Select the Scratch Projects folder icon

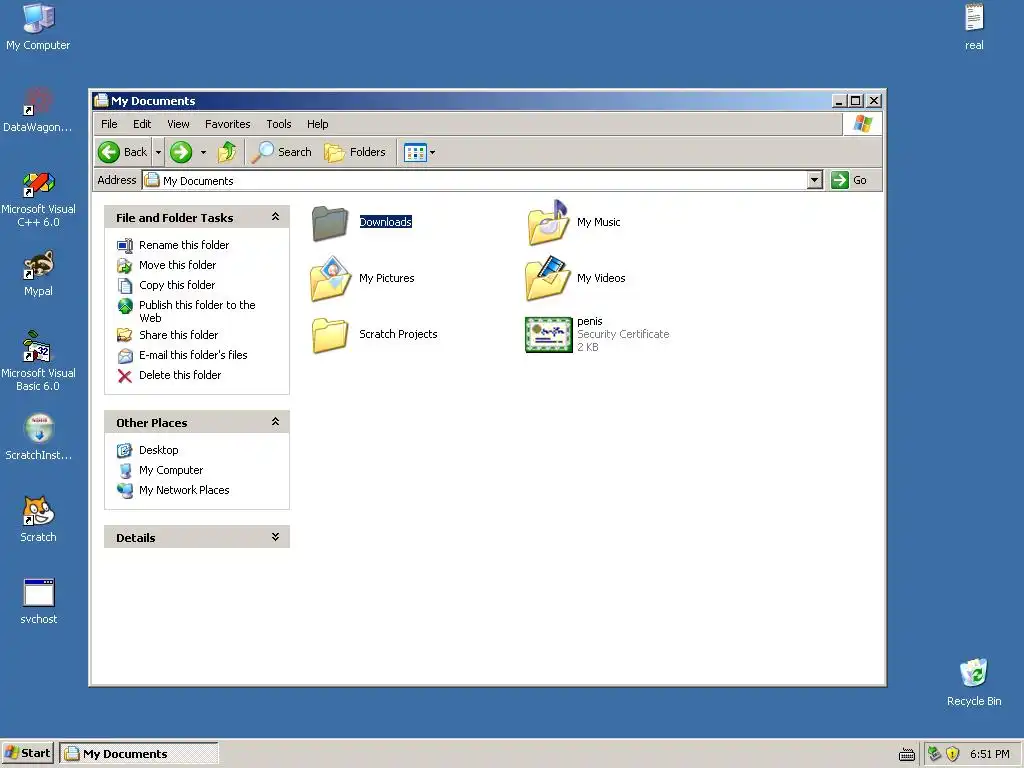(330, 335)
